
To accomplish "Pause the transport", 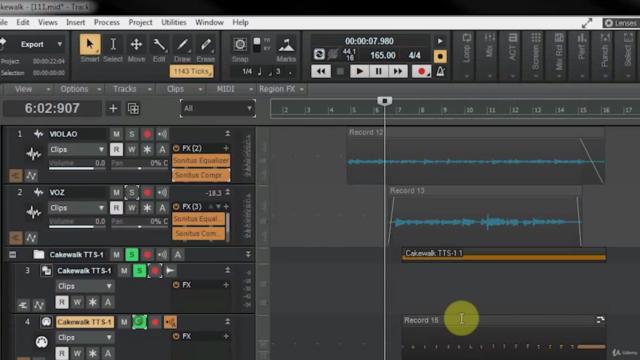I will click(x=378, y=71).
